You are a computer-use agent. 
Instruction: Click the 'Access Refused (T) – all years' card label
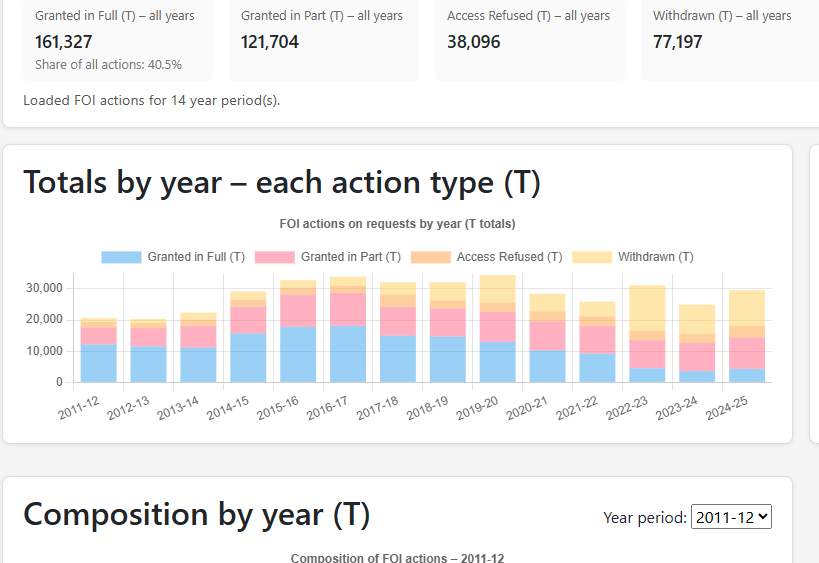click(x=529, y=16)
